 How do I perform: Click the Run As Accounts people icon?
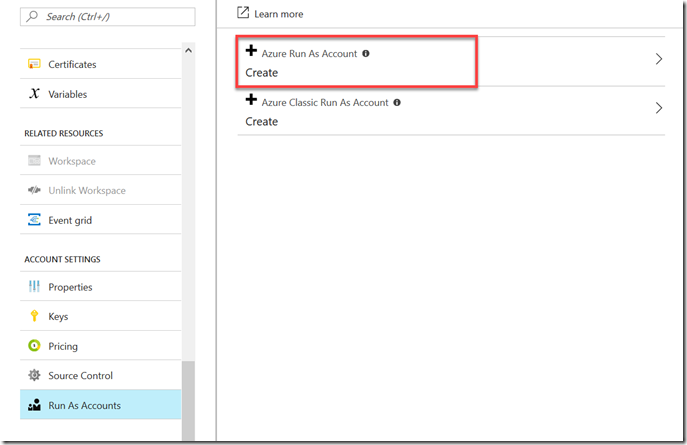[x=34, y=405]
